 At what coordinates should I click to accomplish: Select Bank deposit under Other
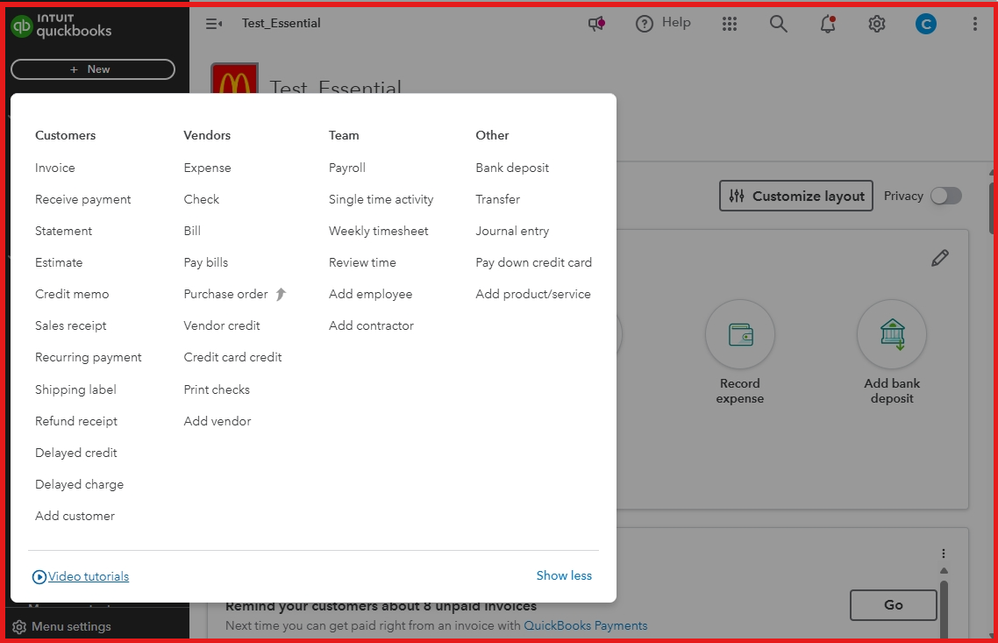512,168
